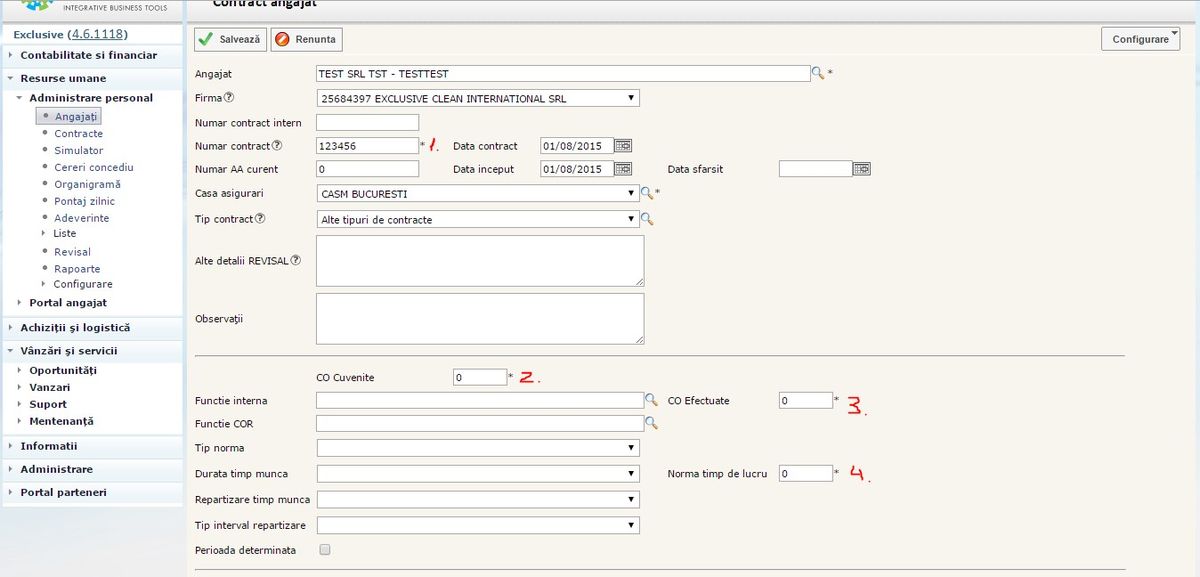Viewport: 1200px width, 577px height.
Task: Click help icon beside Firma label
Action: click(229, 98)
